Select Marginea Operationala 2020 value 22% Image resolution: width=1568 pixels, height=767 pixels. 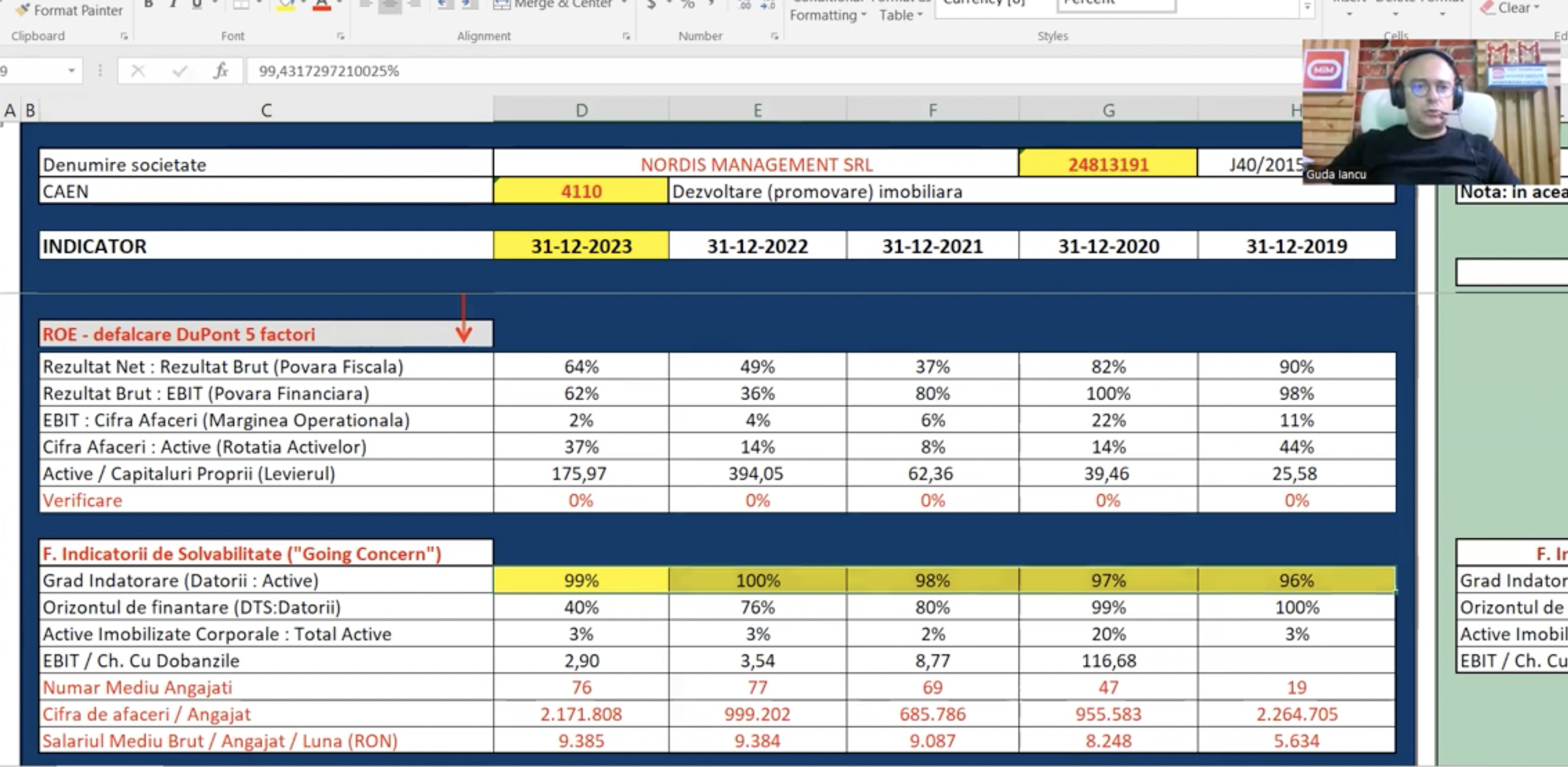click(x=1108, y=420)
